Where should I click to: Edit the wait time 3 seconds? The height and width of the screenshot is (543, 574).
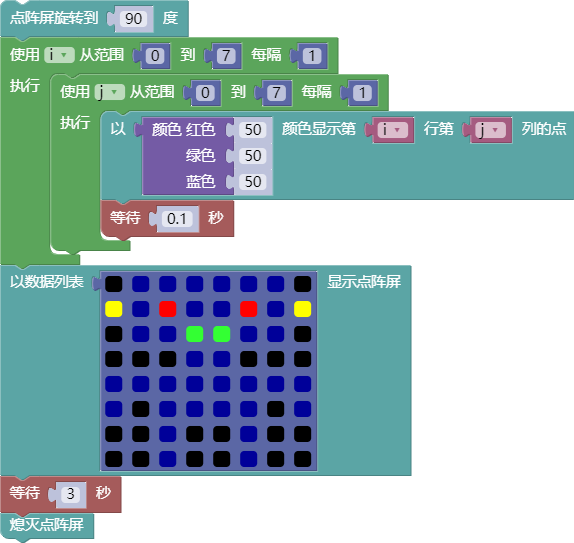(71, 494)
